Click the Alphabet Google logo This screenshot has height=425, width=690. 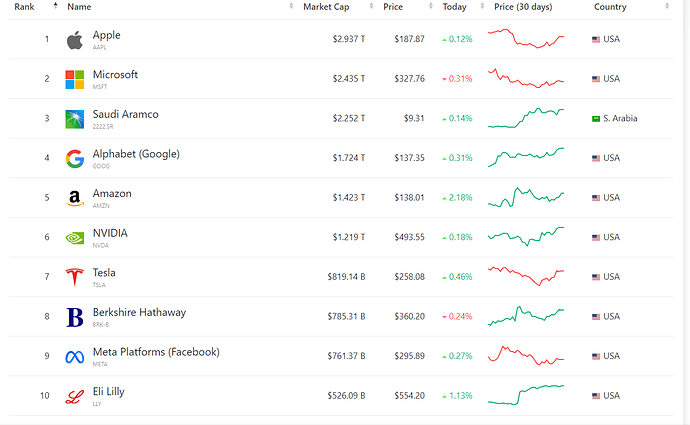pyautogui.click(x=75, y=158)
